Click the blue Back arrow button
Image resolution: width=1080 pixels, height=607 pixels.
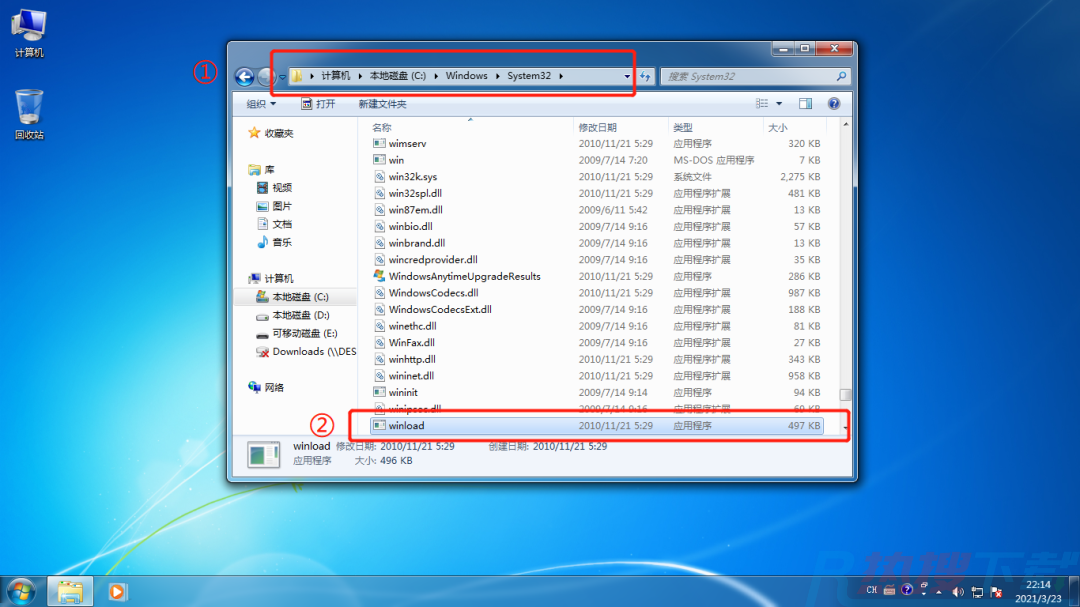pyautogui.click(x=245, y=76)
